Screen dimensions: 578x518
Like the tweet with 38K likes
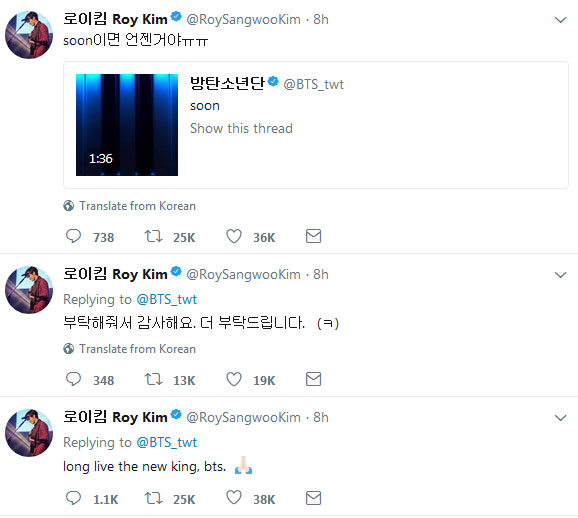[x=234, y=498]
